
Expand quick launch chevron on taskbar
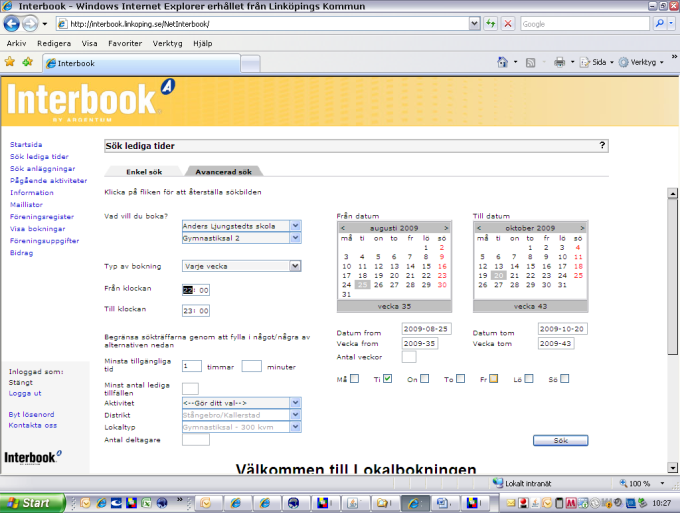[x=180, y=500]
